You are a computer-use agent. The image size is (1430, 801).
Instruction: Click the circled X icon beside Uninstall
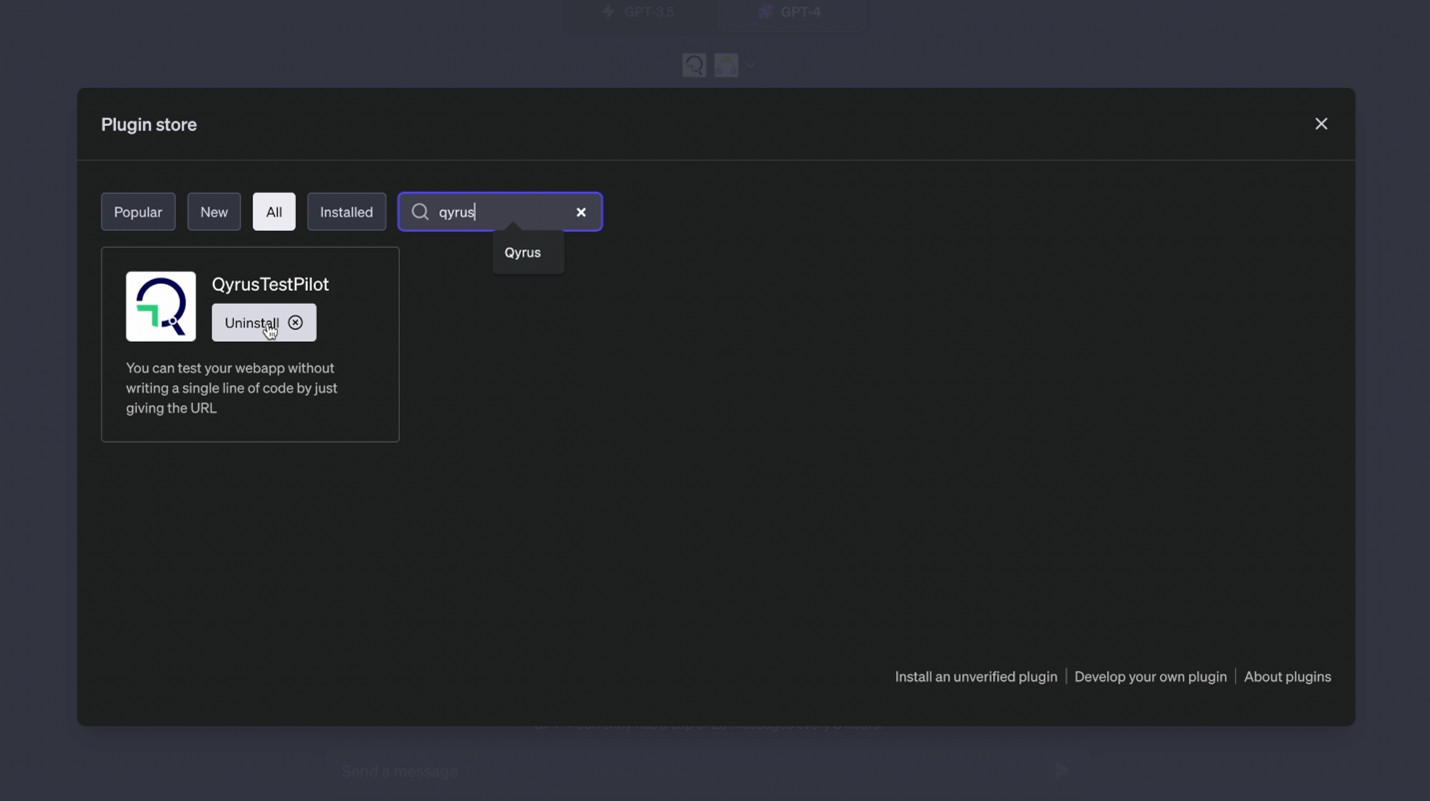[x=296, y=322]
